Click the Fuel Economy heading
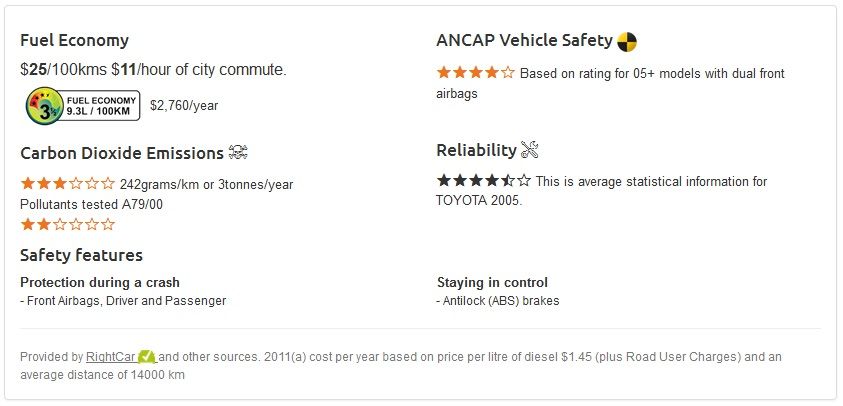Viewport: 843px width, 406px height. click(x=74, y=40)
